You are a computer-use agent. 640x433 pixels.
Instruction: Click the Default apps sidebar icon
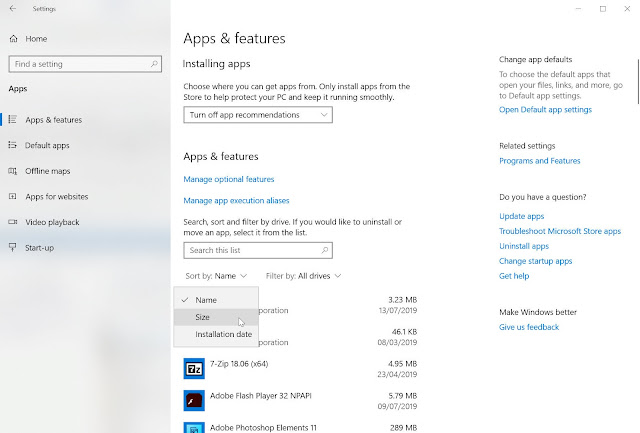click(12, 145)
